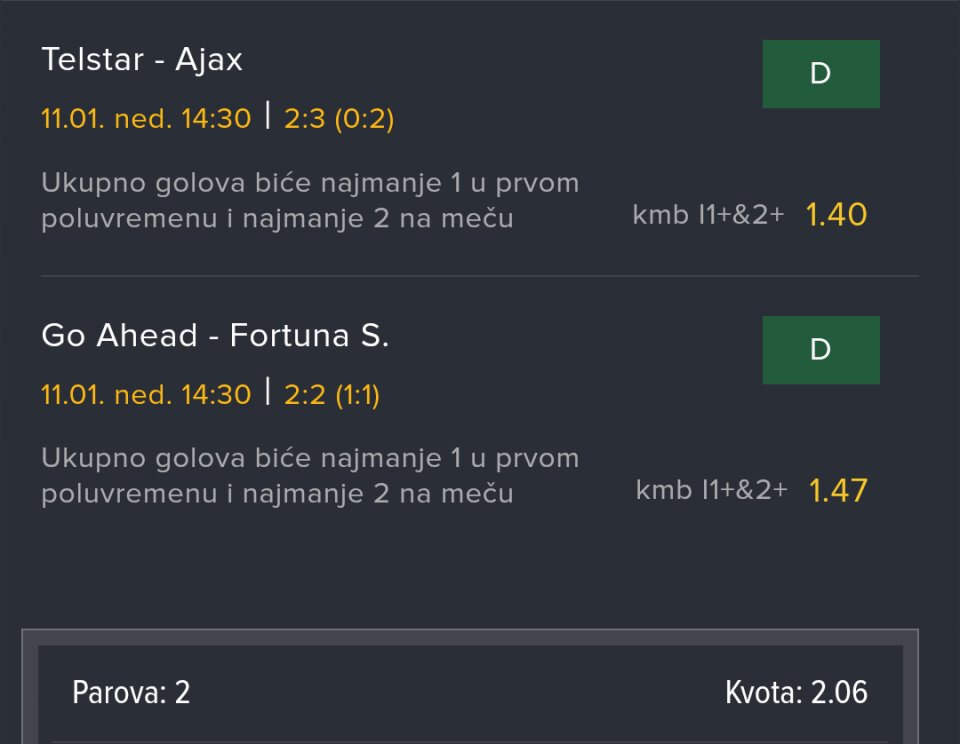The width and height of the screenshot is (960, 744).
Task: Click the summary panel between Parova and Kvota
Action: [460, 692]
